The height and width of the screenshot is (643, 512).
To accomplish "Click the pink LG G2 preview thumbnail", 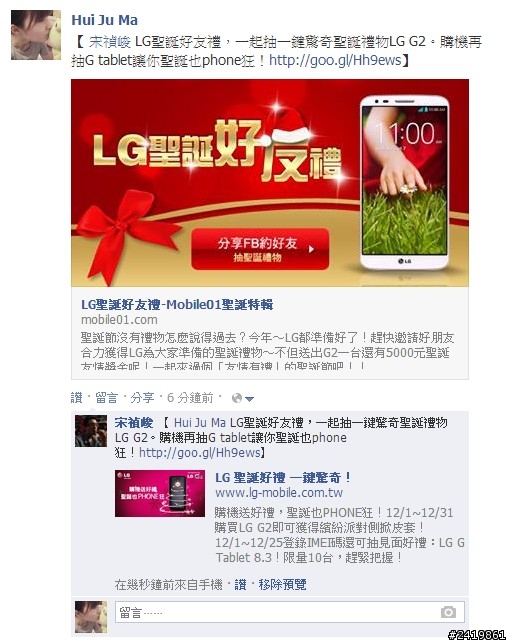I will 160,493.
